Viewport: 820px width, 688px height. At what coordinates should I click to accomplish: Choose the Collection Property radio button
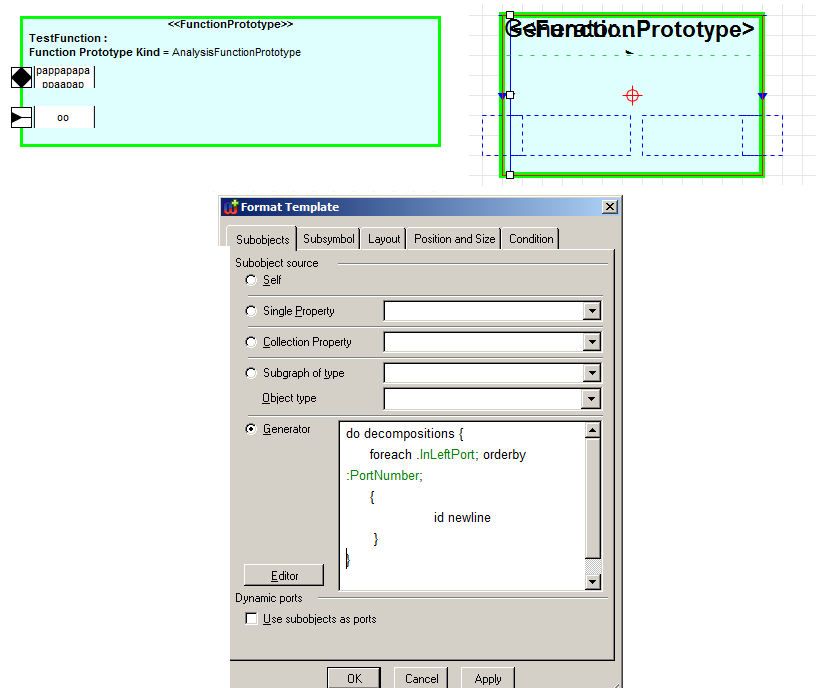(x=251, y=342)
